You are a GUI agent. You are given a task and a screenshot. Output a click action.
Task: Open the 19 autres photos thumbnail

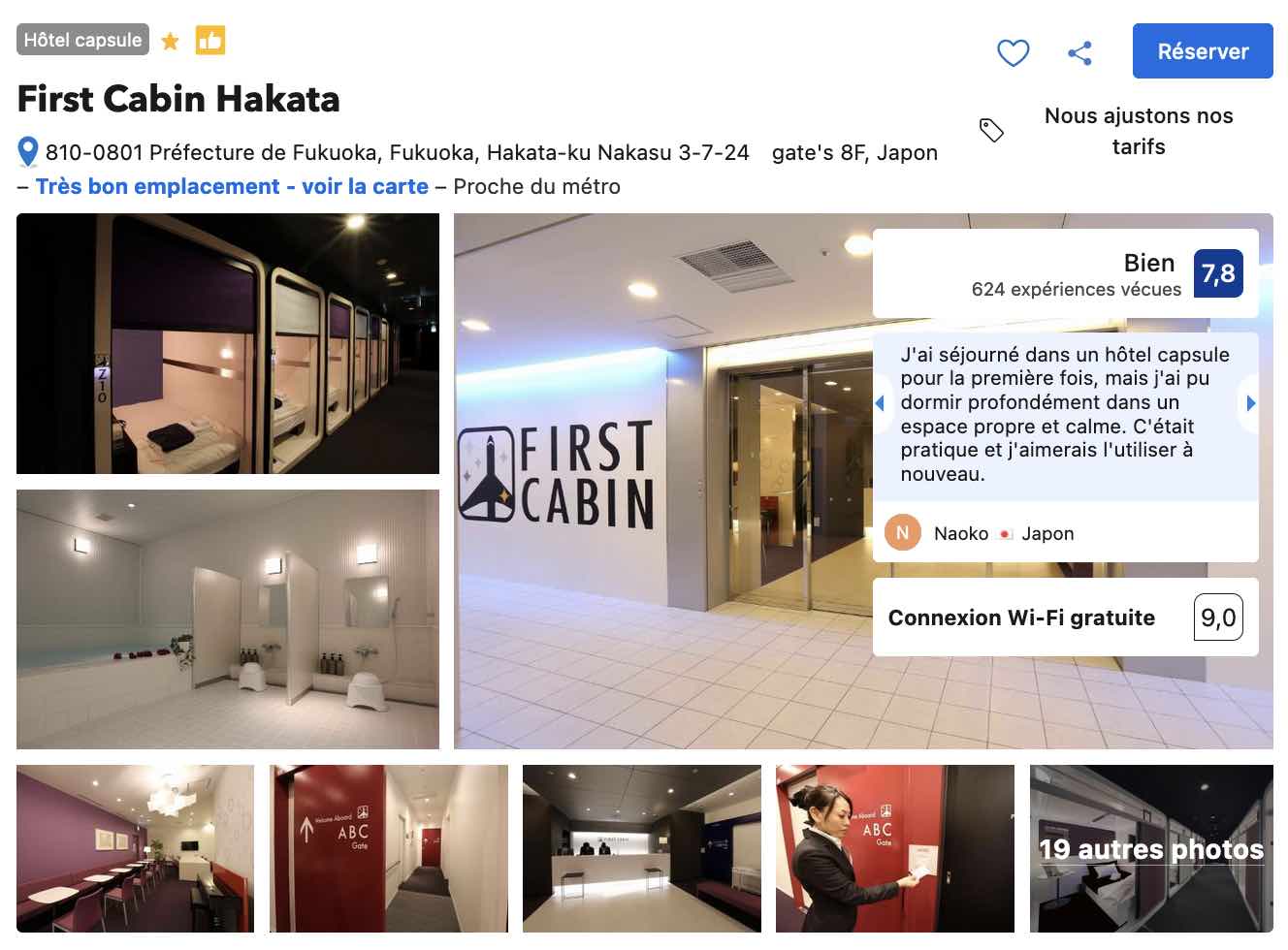(x=1151, y=848)
